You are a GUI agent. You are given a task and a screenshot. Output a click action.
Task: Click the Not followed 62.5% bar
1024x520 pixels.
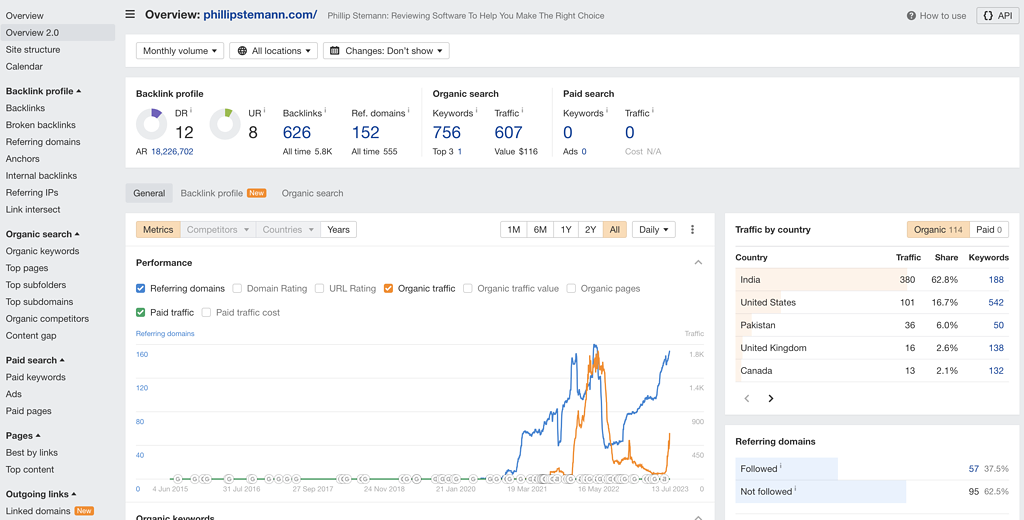(x=820, y=491)
